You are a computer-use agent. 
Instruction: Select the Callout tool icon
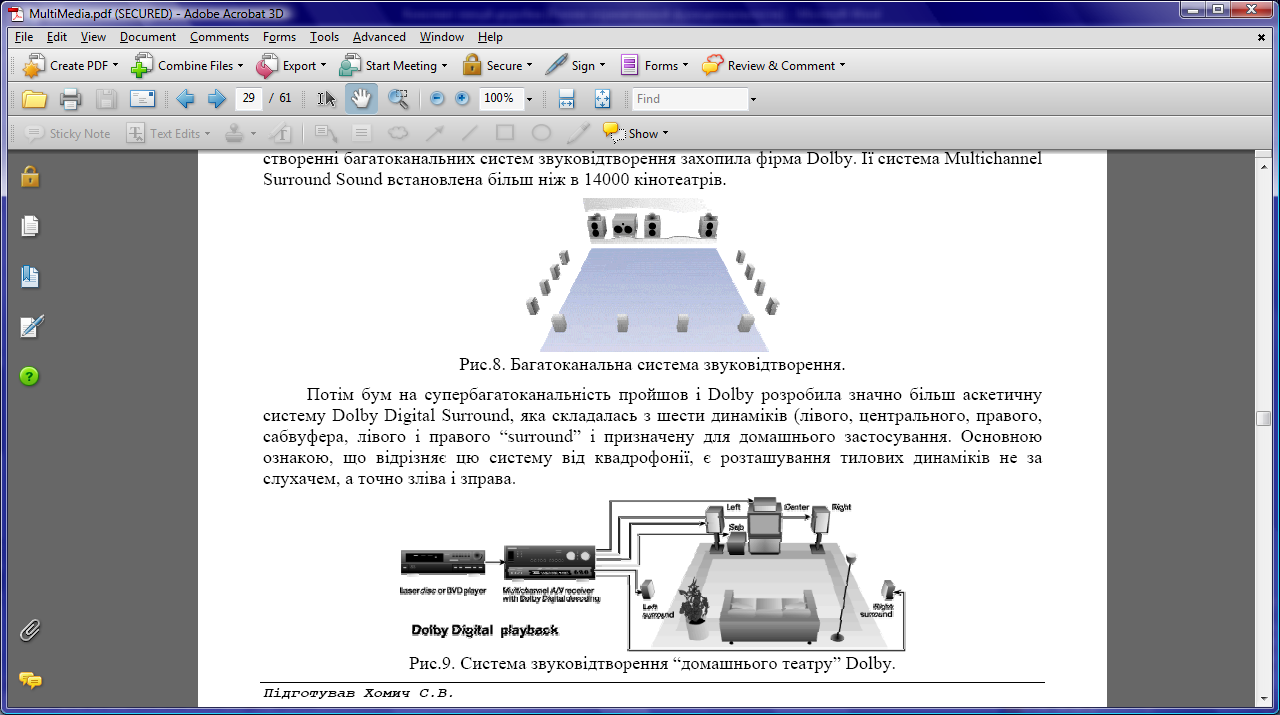[326, 133]
